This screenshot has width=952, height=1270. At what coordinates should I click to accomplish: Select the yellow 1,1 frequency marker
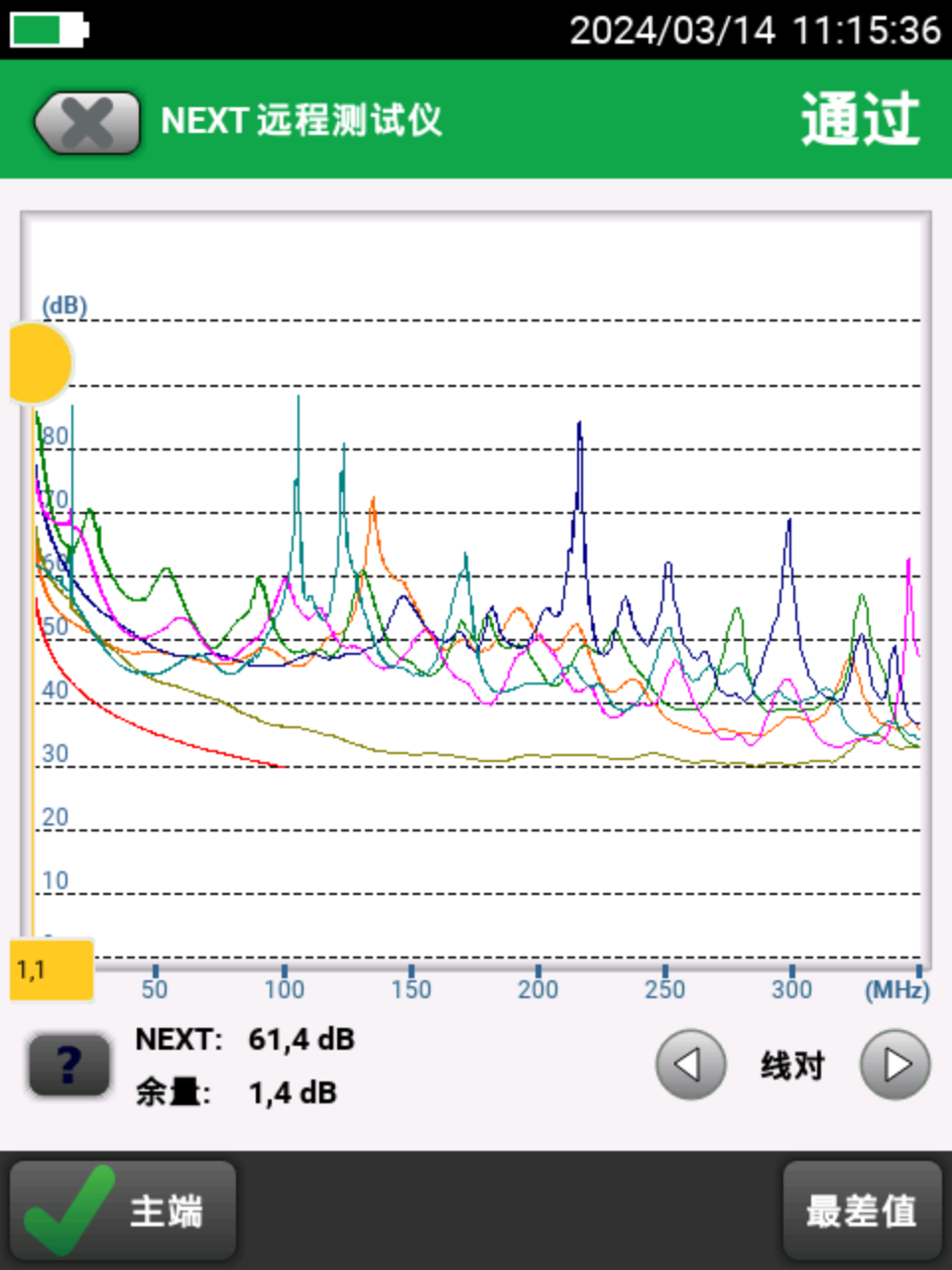click(52, 969)
